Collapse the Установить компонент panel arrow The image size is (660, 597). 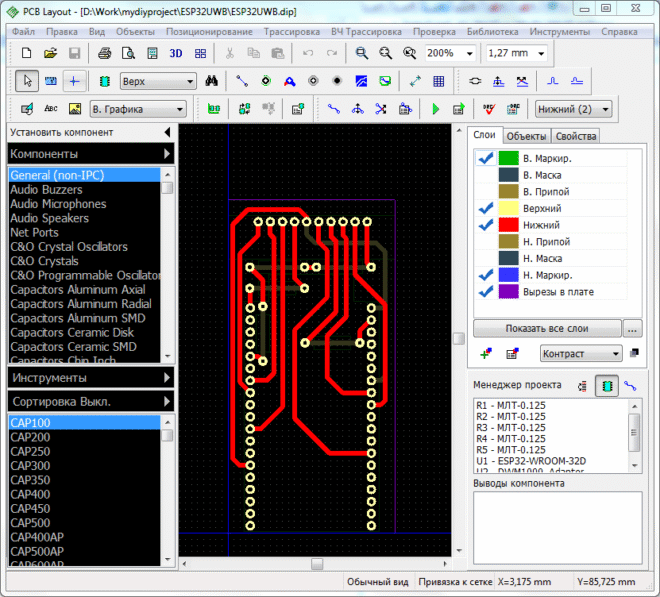coord(168,132)
